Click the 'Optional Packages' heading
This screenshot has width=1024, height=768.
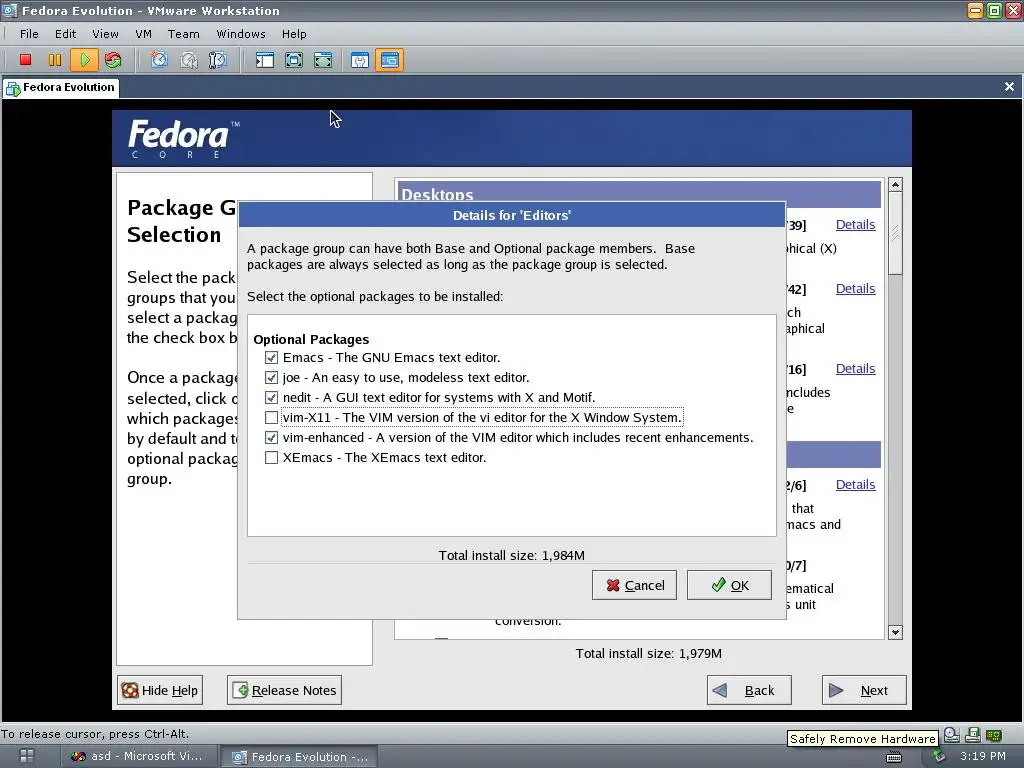click(311, 340)
